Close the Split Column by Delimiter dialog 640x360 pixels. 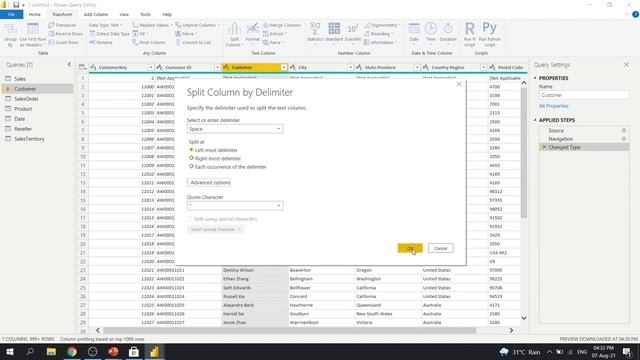[x=459, y=84]
